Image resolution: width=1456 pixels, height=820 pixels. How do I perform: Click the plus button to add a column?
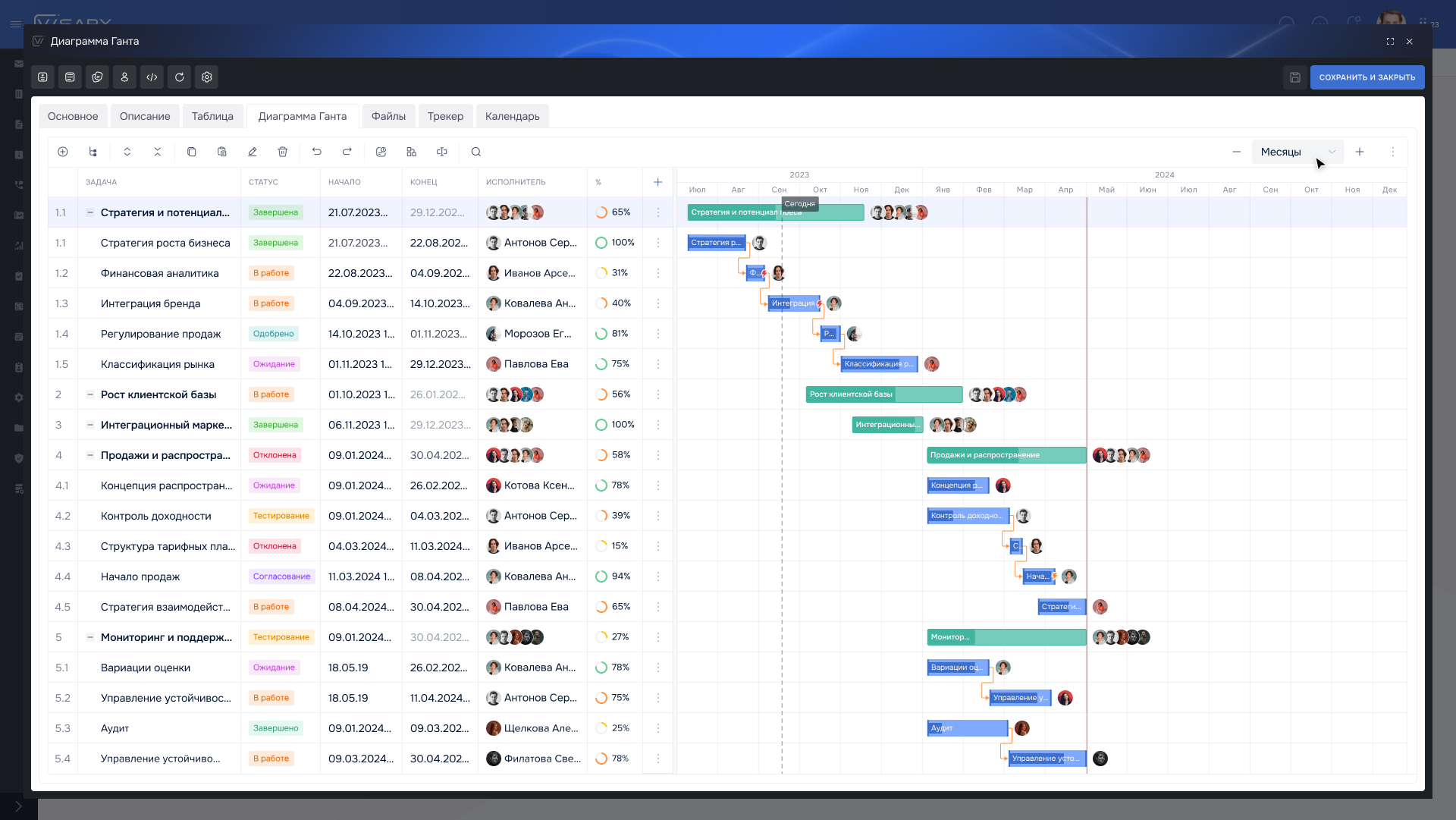(x=658, y=182)
